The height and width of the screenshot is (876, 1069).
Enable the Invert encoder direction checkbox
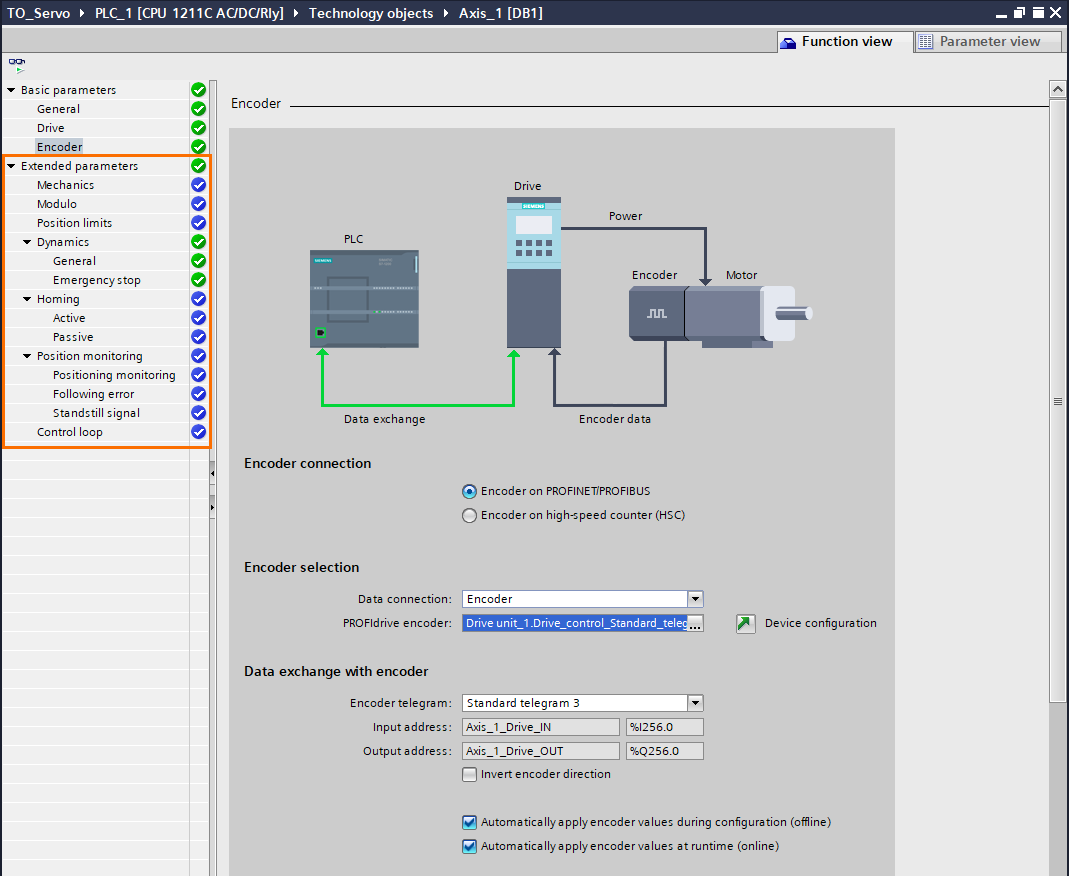tap(469, 774)
